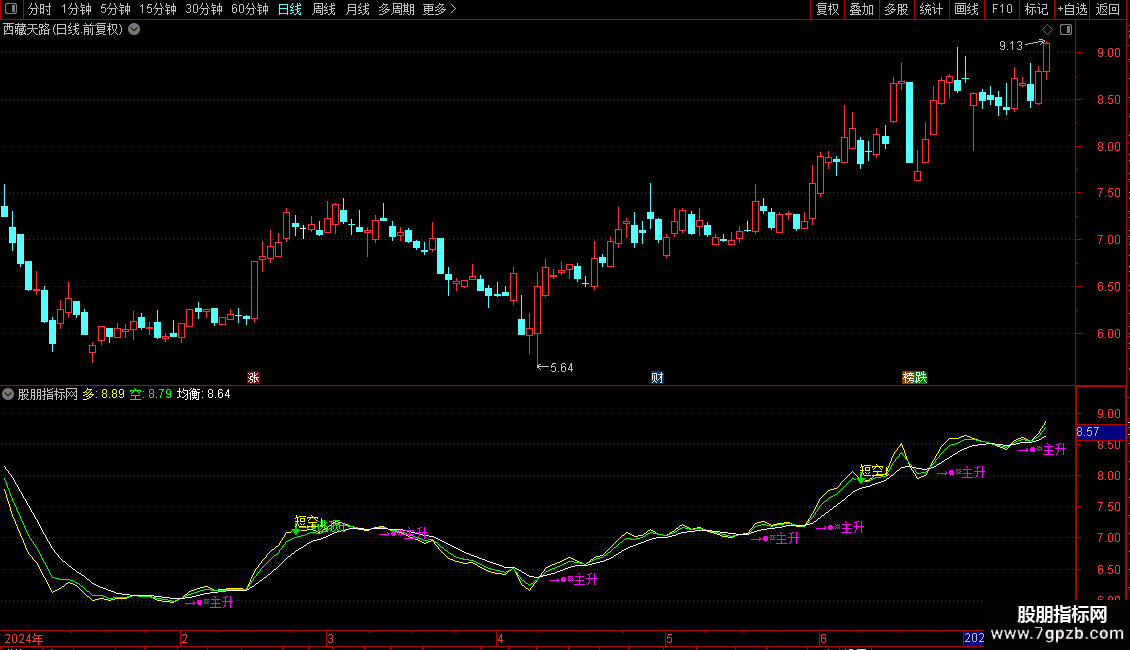Click the 9.13 high price label
This screenshot has height=650, width=1130.
[x=1010, y=46]
